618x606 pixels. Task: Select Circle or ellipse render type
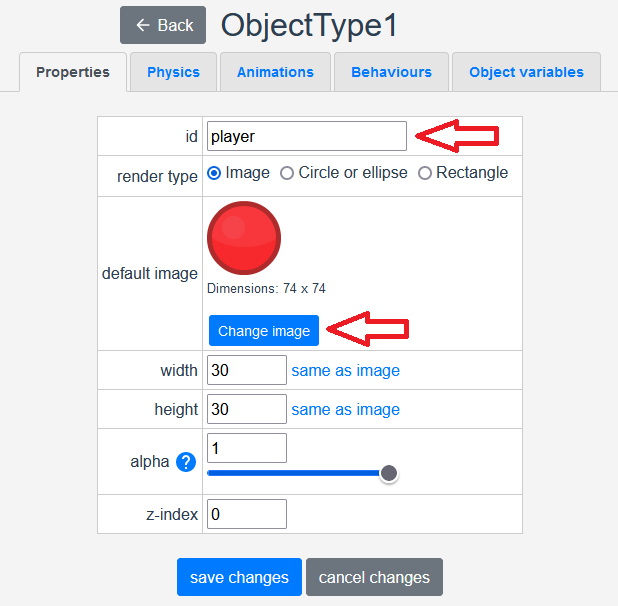tap(287, 173)
